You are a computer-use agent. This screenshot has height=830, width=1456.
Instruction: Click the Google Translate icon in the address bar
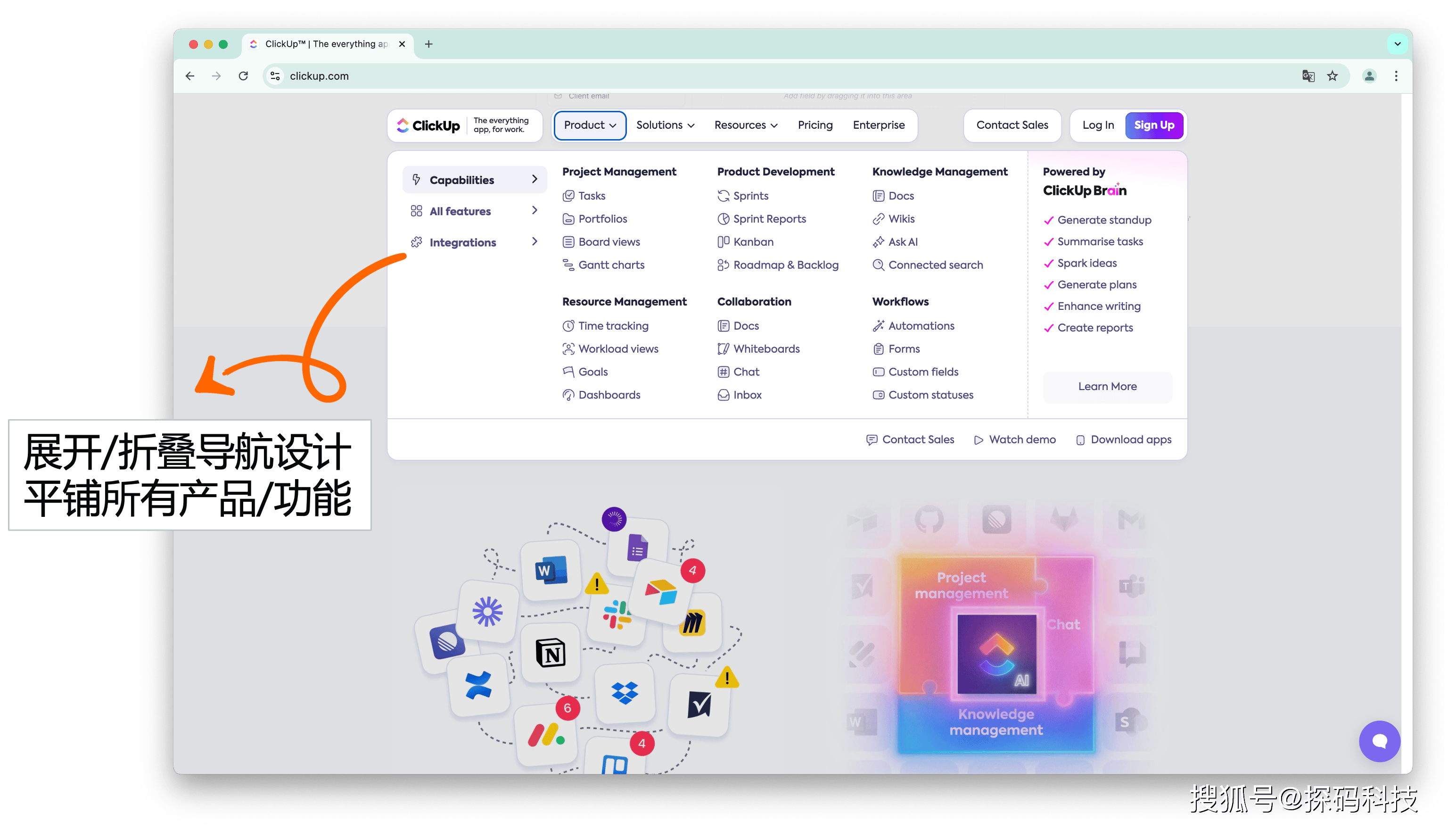click(x=1308, y=76)
